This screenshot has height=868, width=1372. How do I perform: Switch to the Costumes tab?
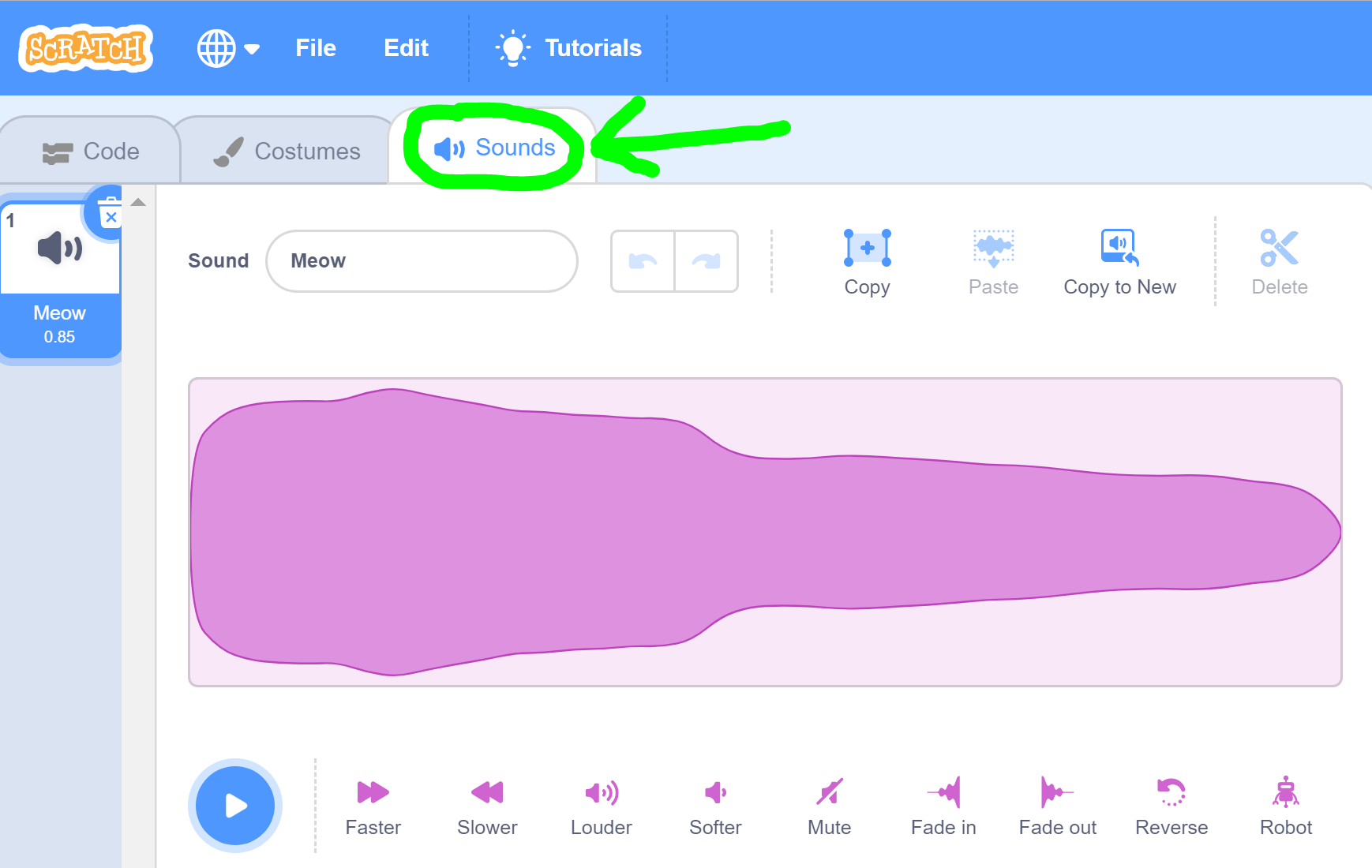287,152
